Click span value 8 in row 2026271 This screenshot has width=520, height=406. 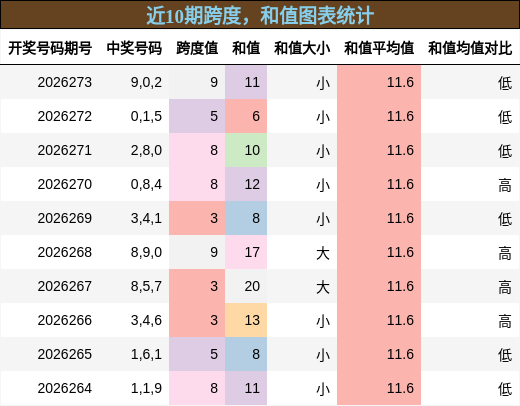coord(197,150)
